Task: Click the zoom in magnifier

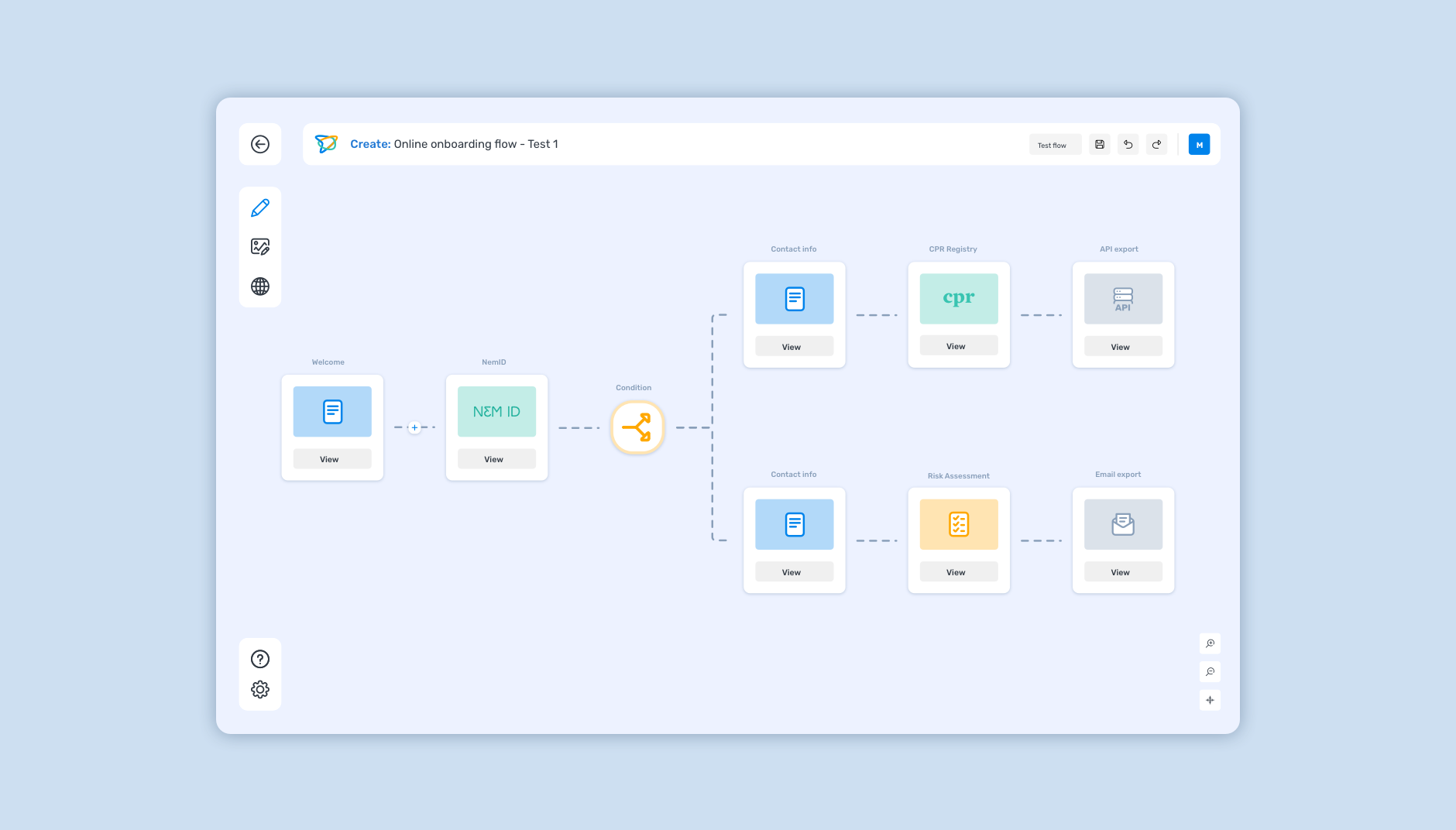Action: (1210, 643)
